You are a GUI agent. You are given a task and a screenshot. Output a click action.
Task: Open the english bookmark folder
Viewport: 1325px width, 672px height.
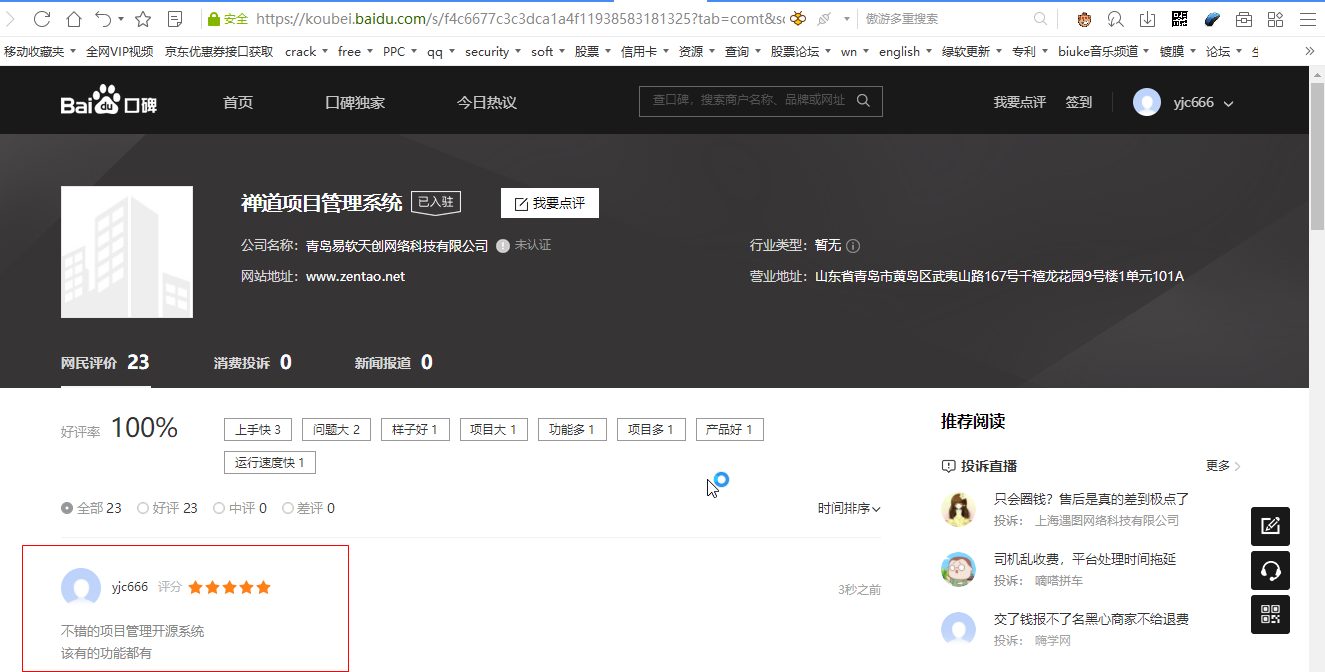click(905, 51)
